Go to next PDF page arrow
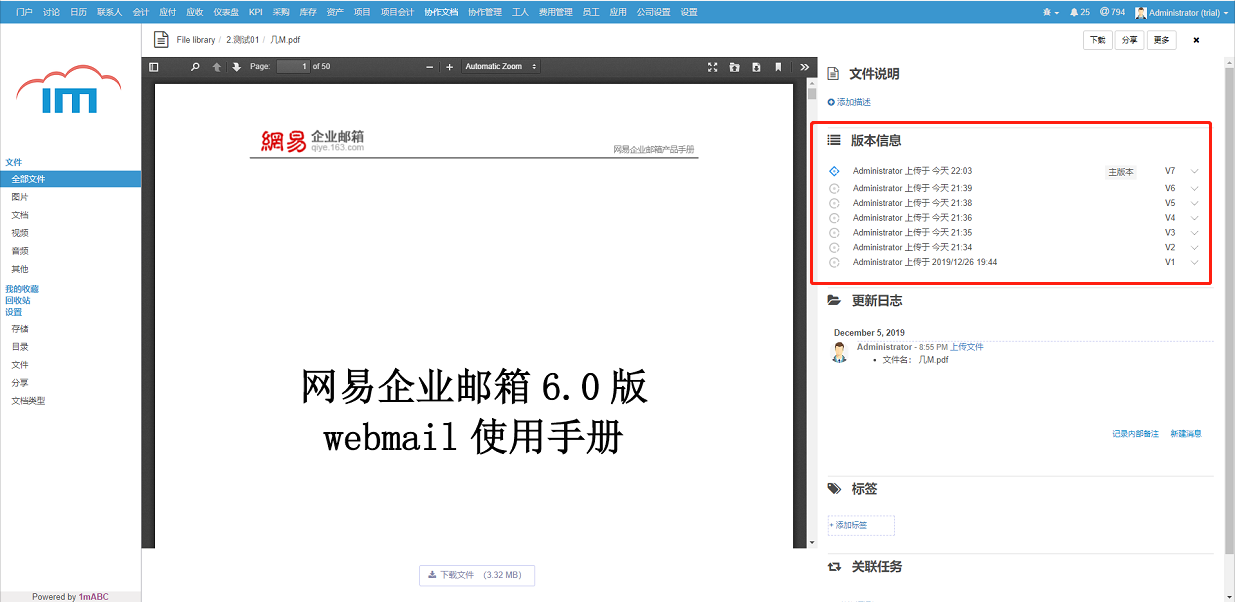This screenshot has height=602, width=1235. click(237, 67)
